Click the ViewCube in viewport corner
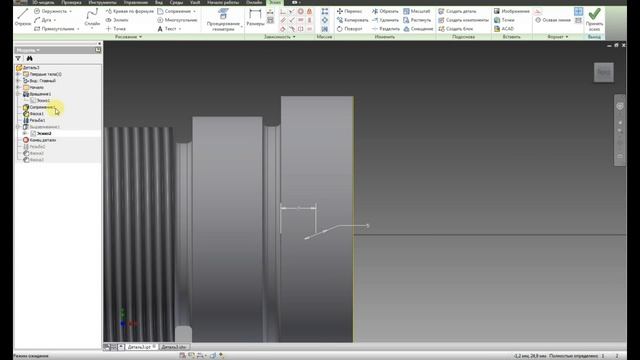This screenshot has width=640, height=360. (604, 72)
